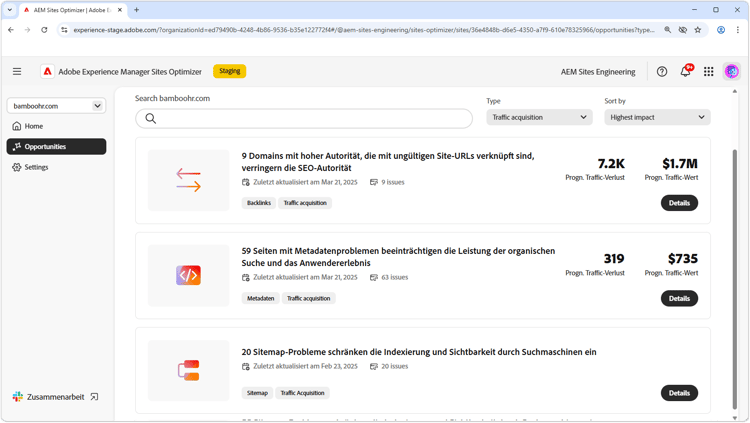This screenshot has height=423, width=750.
Task: Open the browser profile icon
Action: pyautogui.click(x=721, y=30)
